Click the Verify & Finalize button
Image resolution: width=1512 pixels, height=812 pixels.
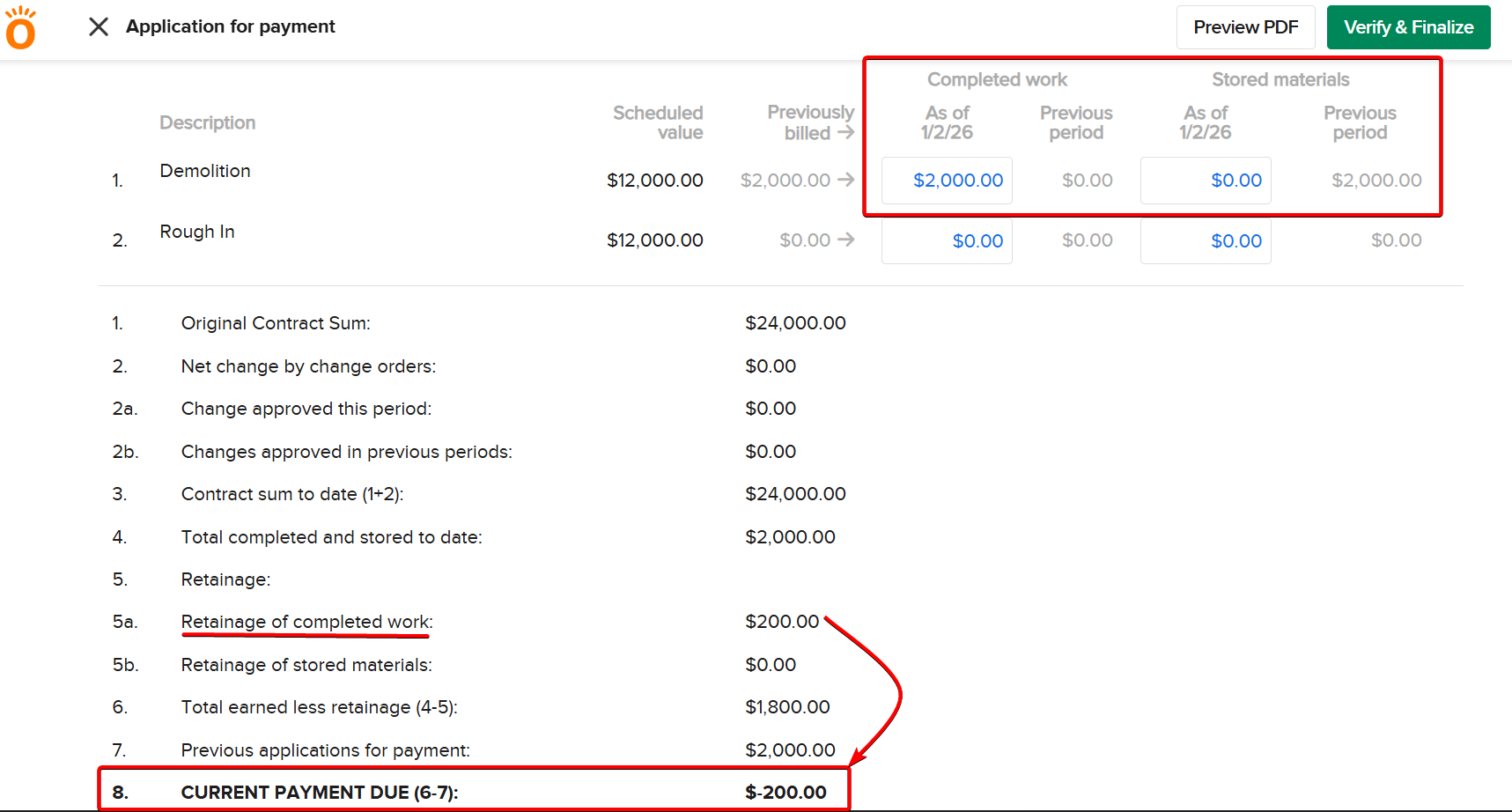pyautogui.click(x=1408, y=27)
